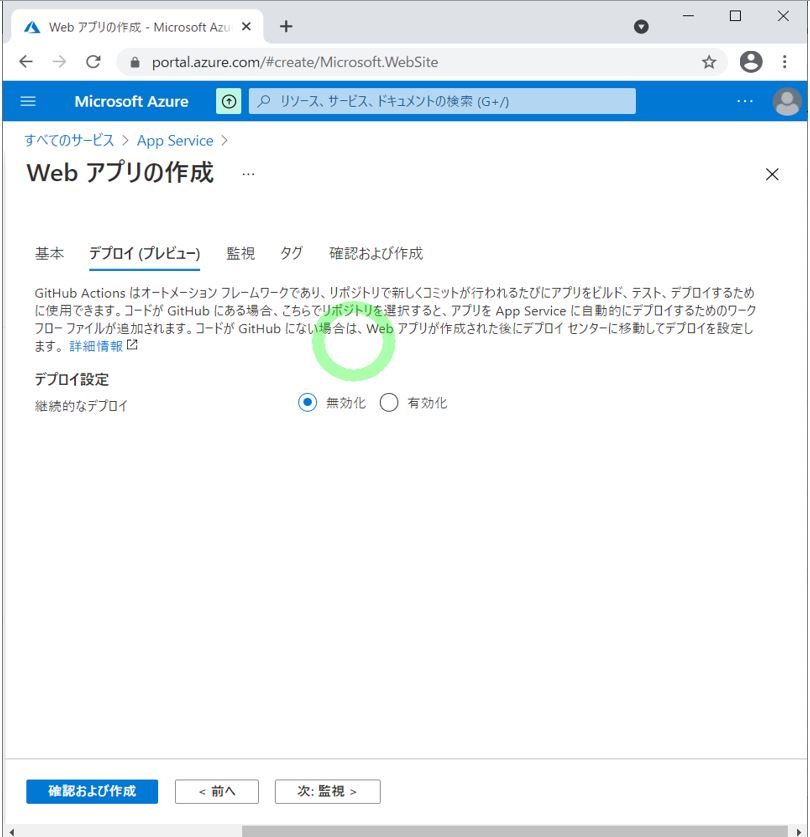
Task: Open the Azure portal hamburger menu
Action: click(x=28, y=101)
